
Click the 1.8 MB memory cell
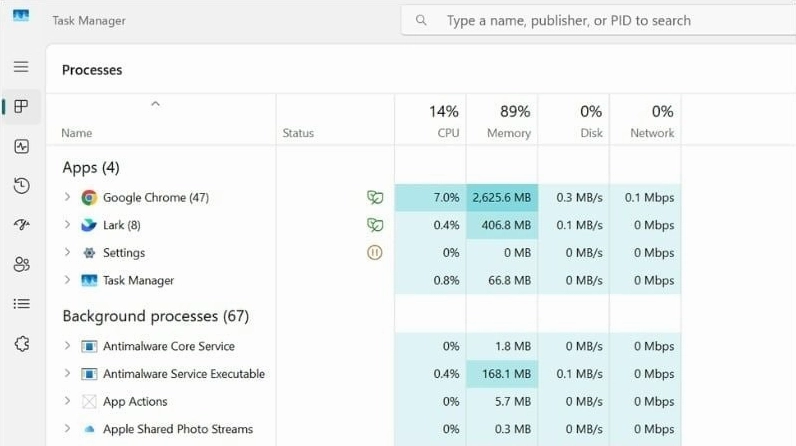[x=502, y=346]
